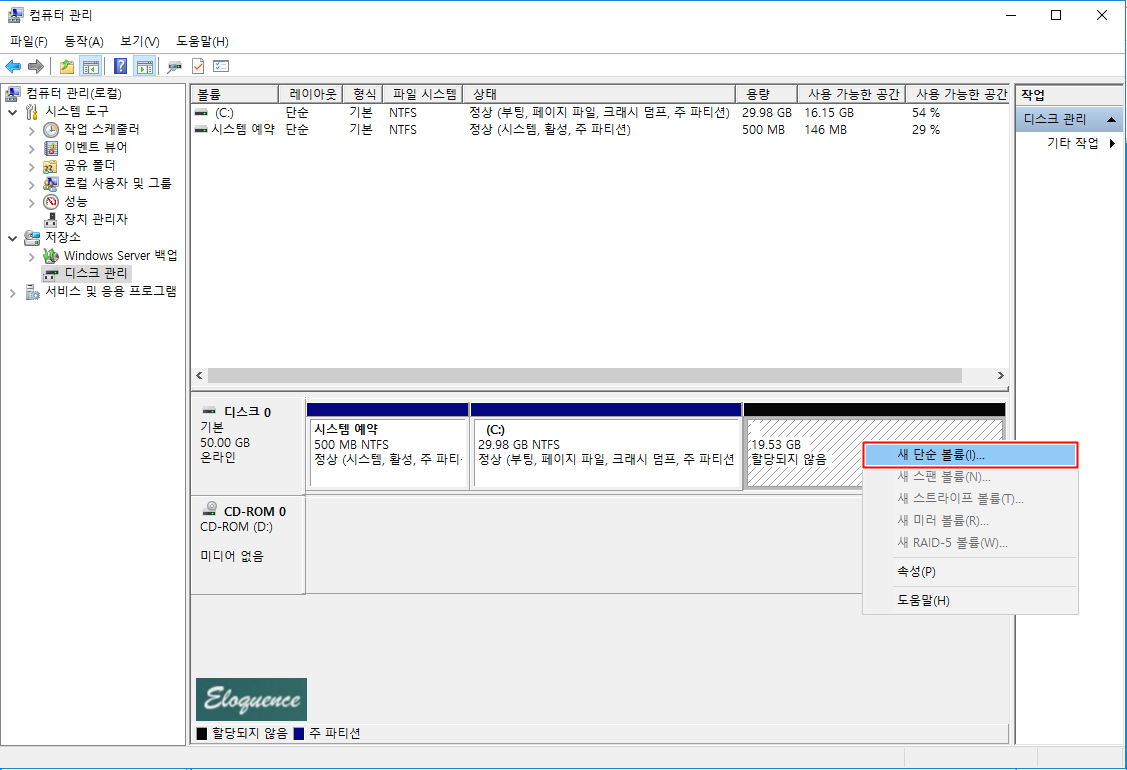Sort by the 파일 시스템 column header

pos(423,94)
